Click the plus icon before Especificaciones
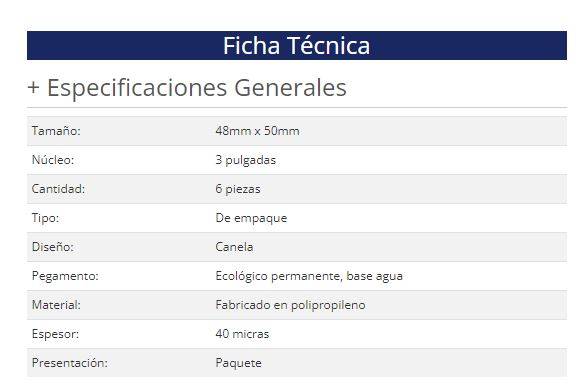Image resolution: width=585 pixels, height=392 pixels. [x=33, y=88]
